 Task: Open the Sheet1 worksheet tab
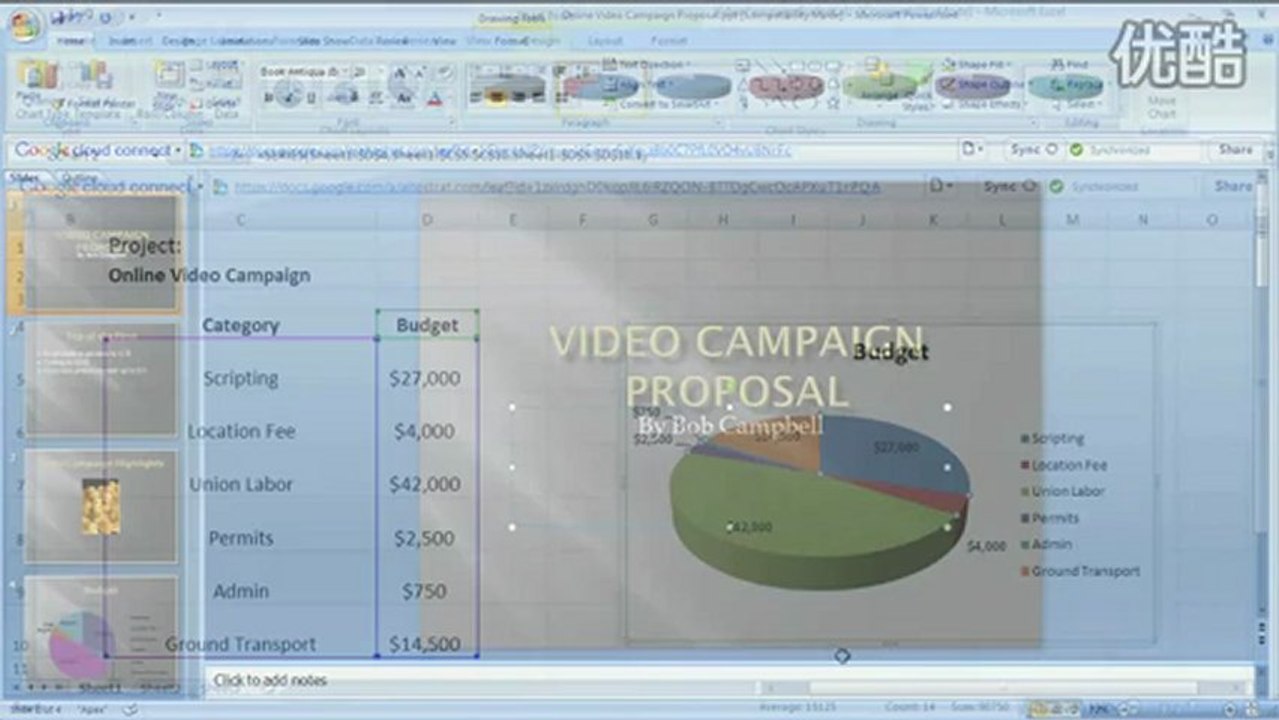pos(100,688)
